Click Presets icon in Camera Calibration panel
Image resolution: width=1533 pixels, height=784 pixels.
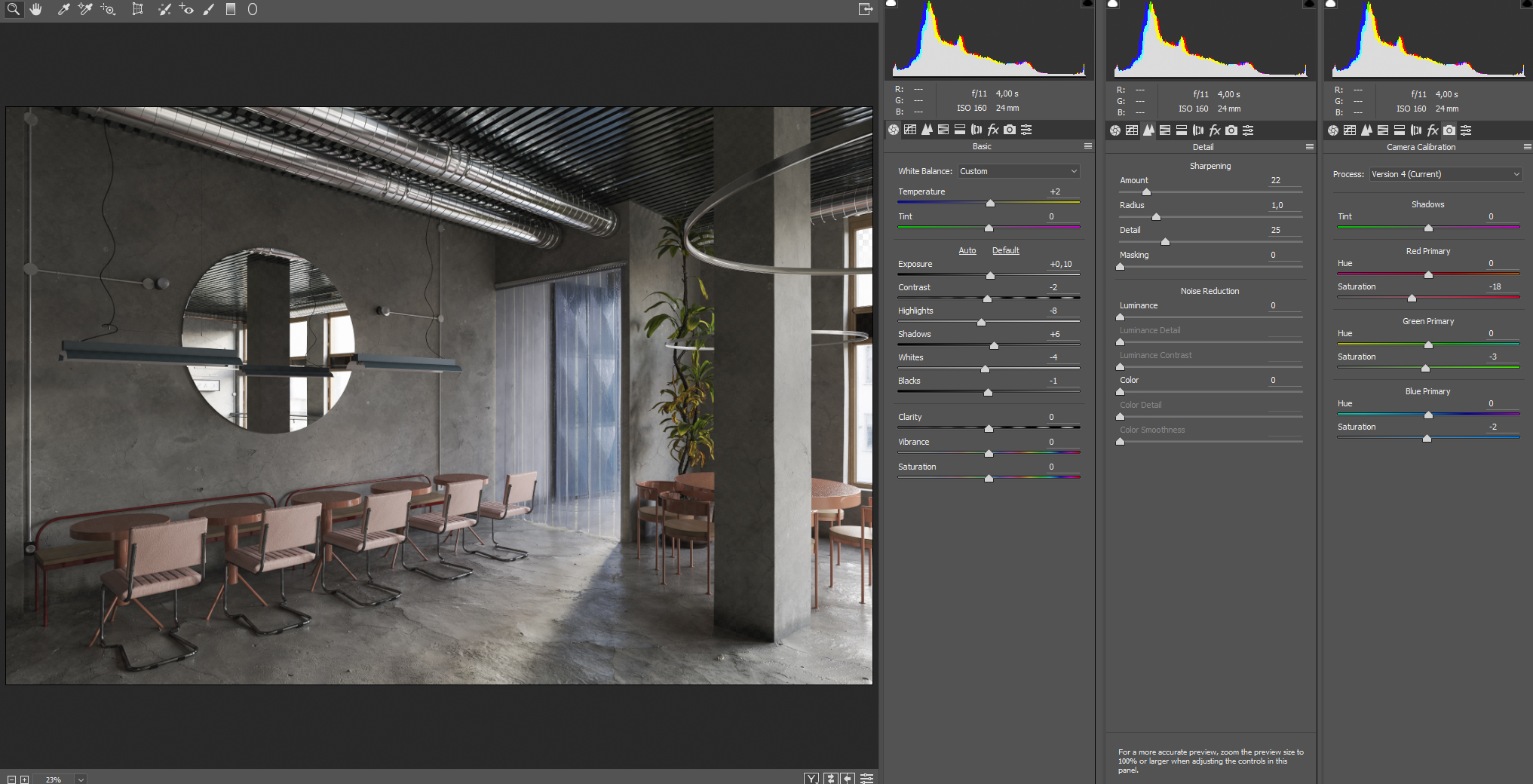1466,130
